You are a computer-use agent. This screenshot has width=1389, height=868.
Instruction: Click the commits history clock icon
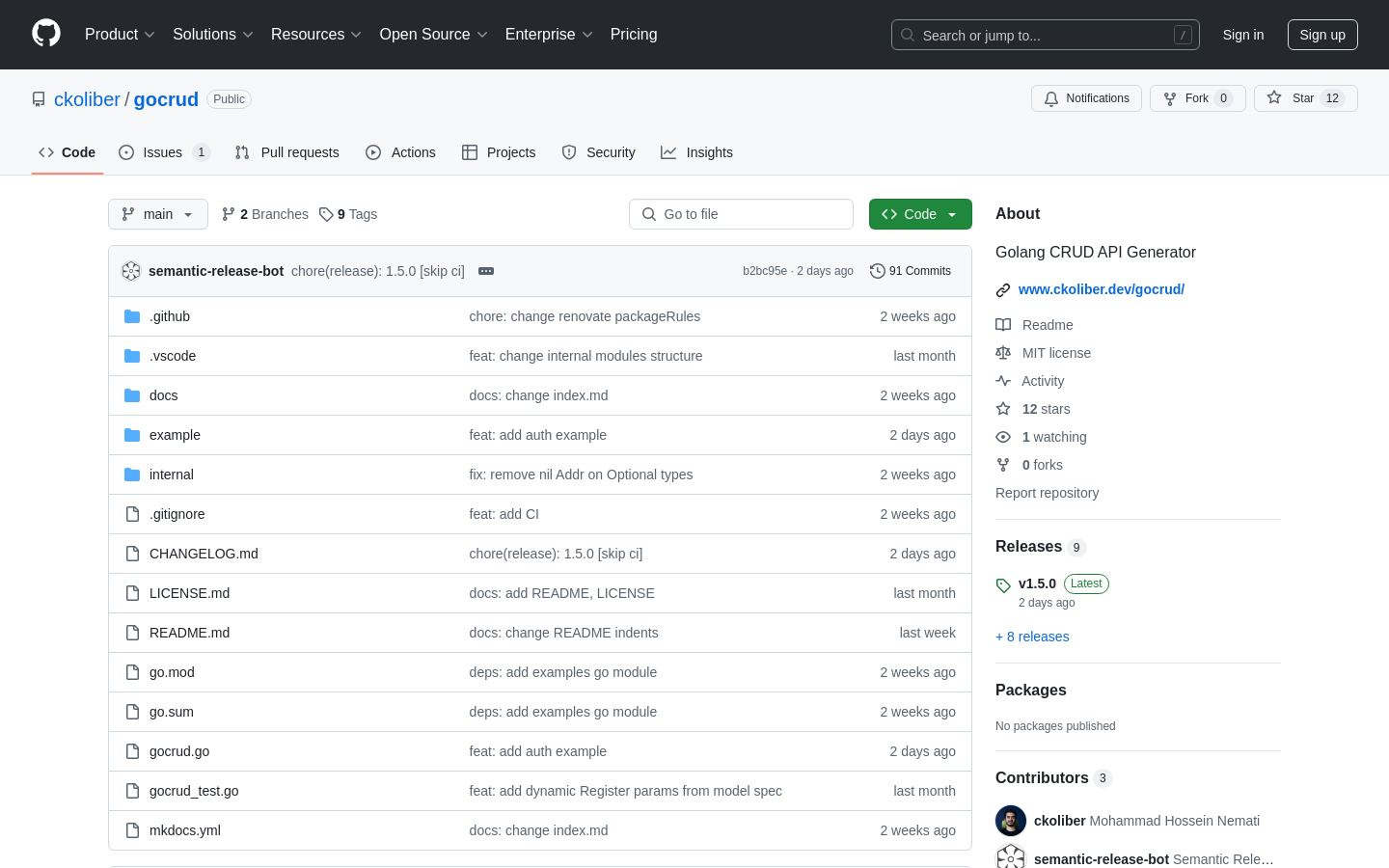pos(878,271)
